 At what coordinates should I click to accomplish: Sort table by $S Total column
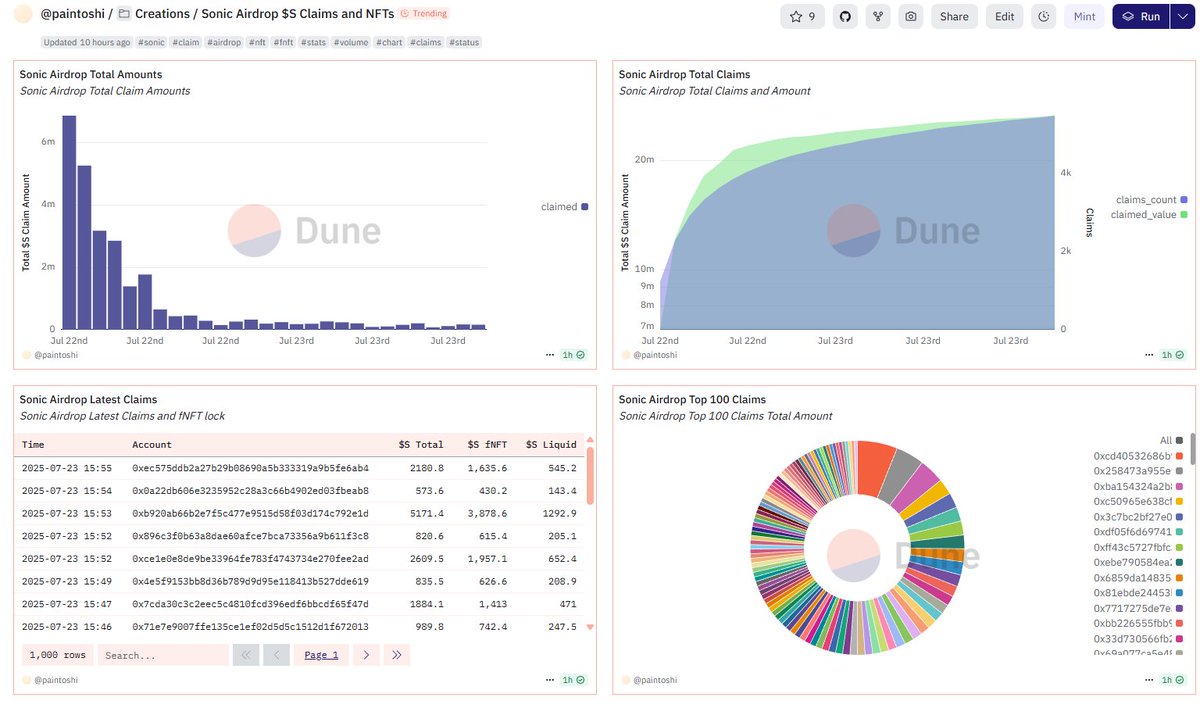point(420,444)
